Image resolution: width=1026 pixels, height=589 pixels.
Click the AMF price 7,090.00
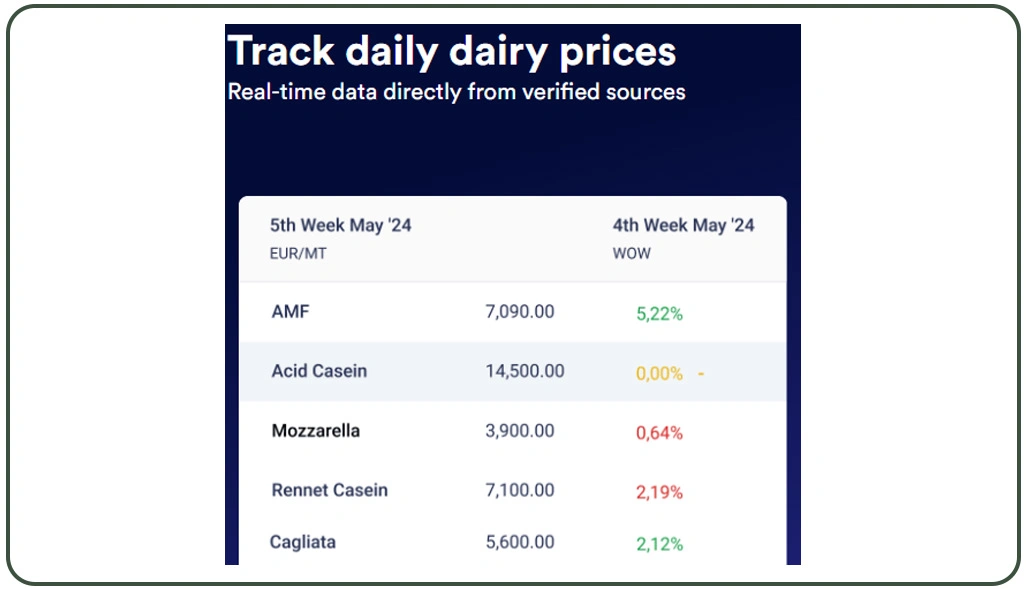click(519, 312)
